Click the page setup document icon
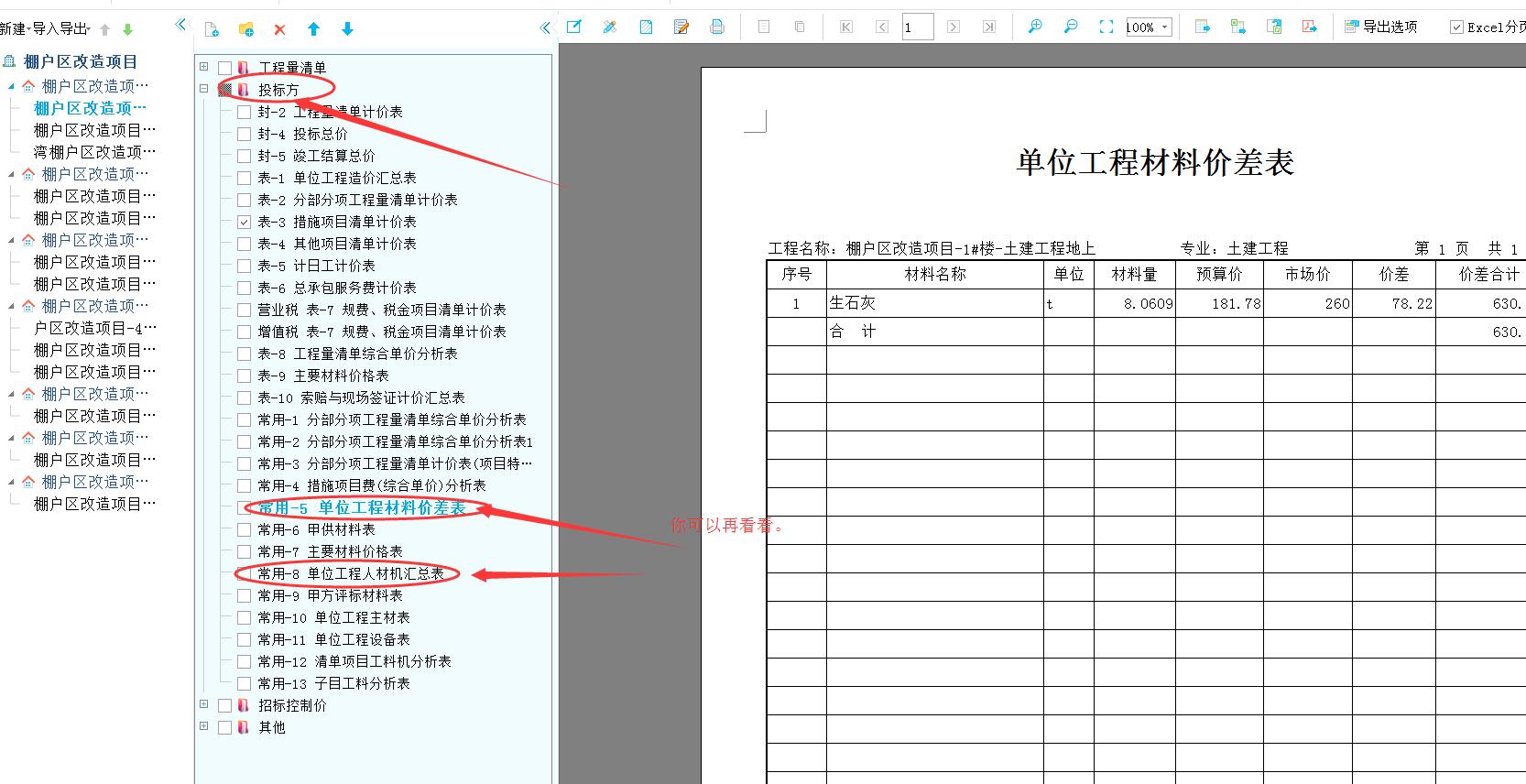 (646, 27)
